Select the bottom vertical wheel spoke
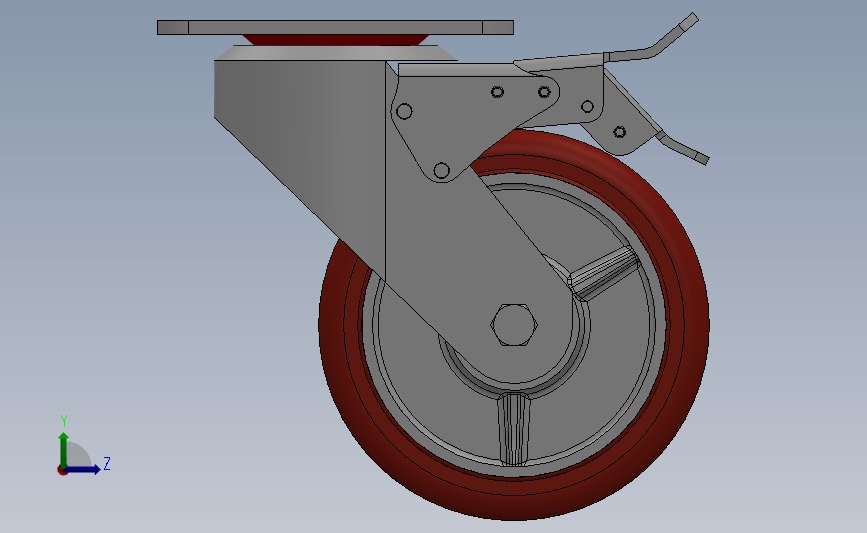 pos(514,429)
